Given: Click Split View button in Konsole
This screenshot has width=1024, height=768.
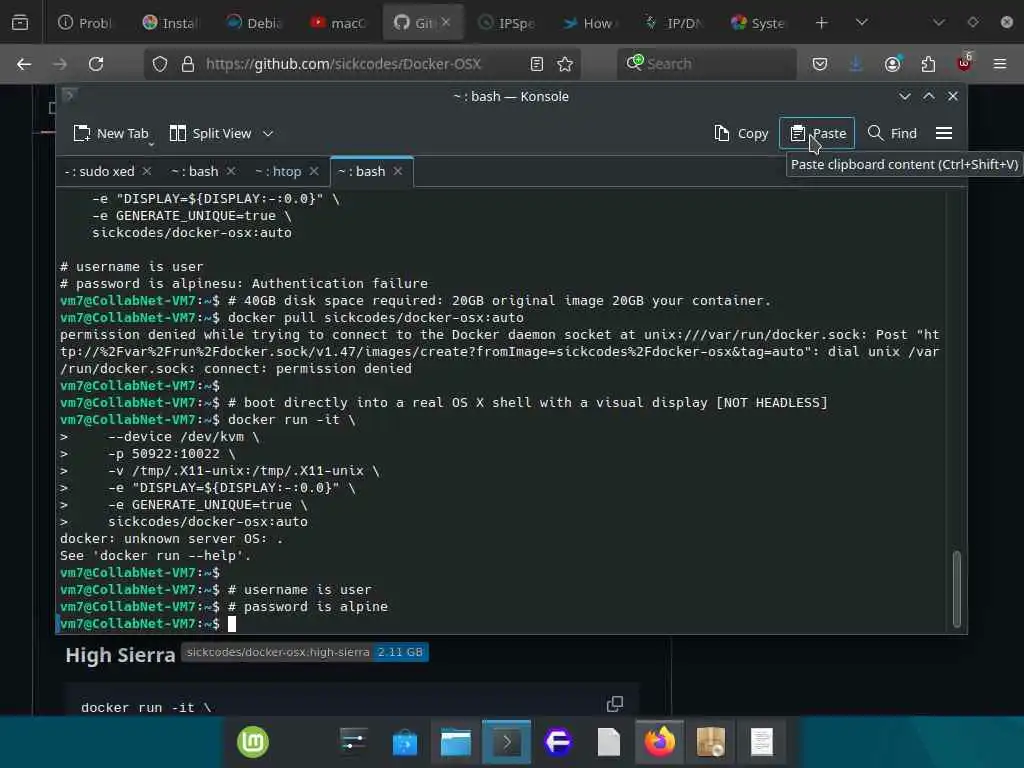Looking at the screenshot, I should click(210, 133).
